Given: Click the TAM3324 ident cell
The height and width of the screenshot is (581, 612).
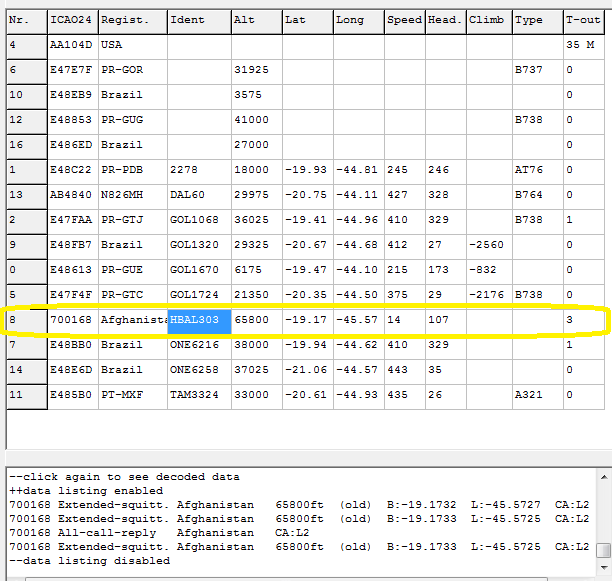Looking at the screenshot, I should 198,395.
